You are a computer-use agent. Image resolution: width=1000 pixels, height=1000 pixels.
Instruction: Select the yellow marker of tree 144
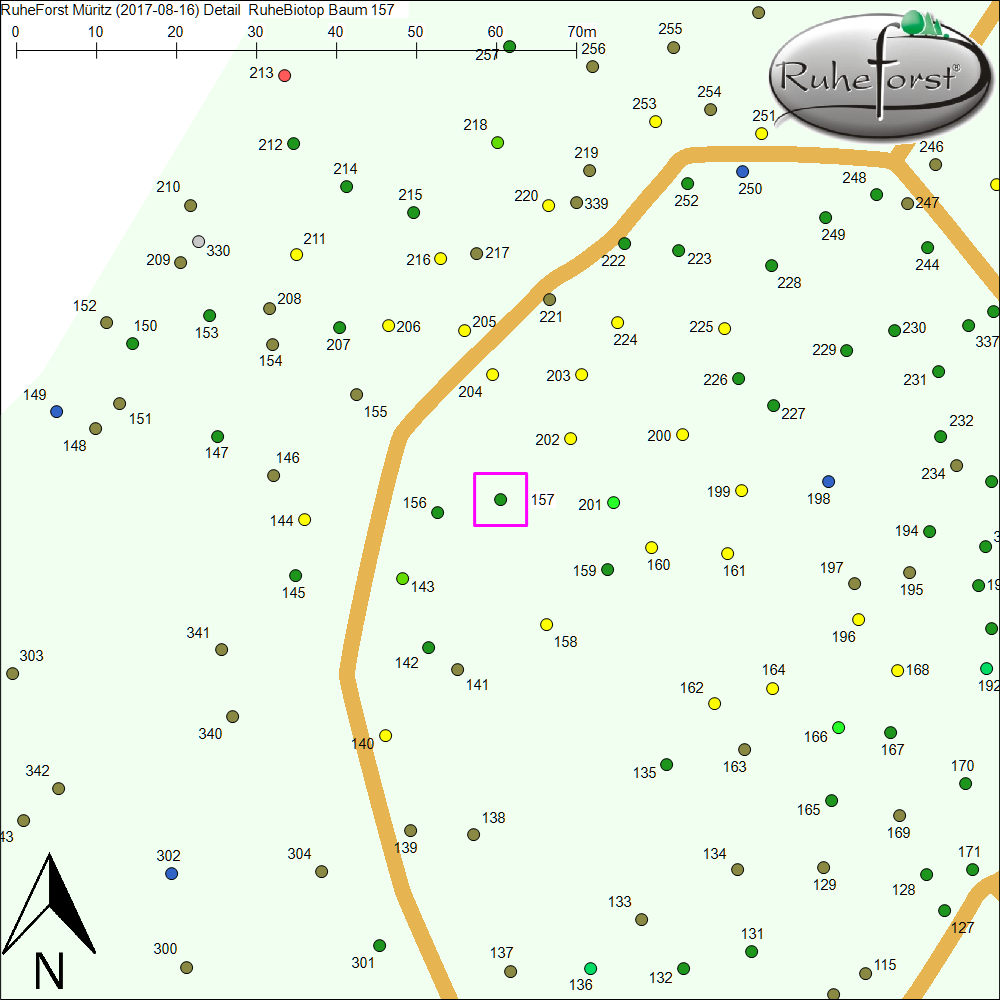click(x=305, y=519)
